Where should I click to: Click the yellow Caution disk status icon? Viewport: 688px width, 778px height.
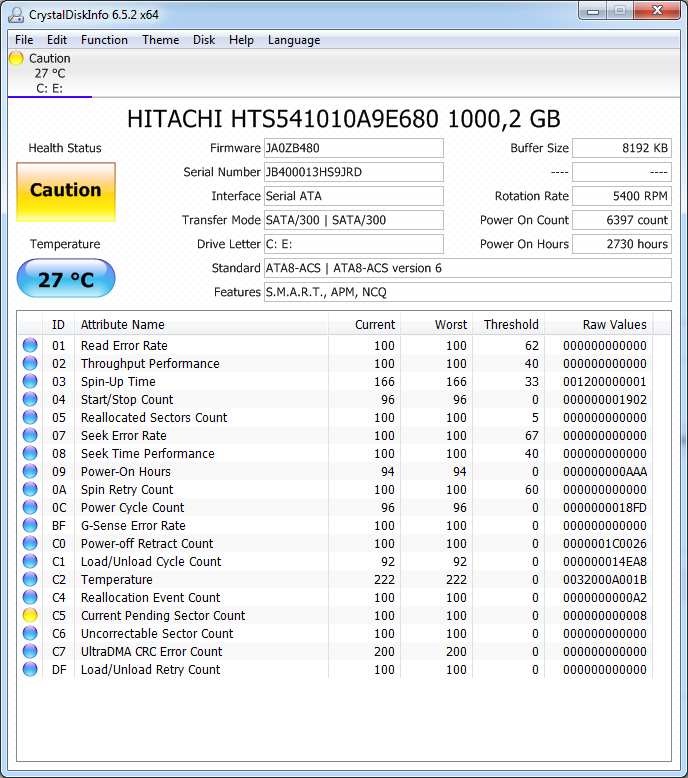16,58
